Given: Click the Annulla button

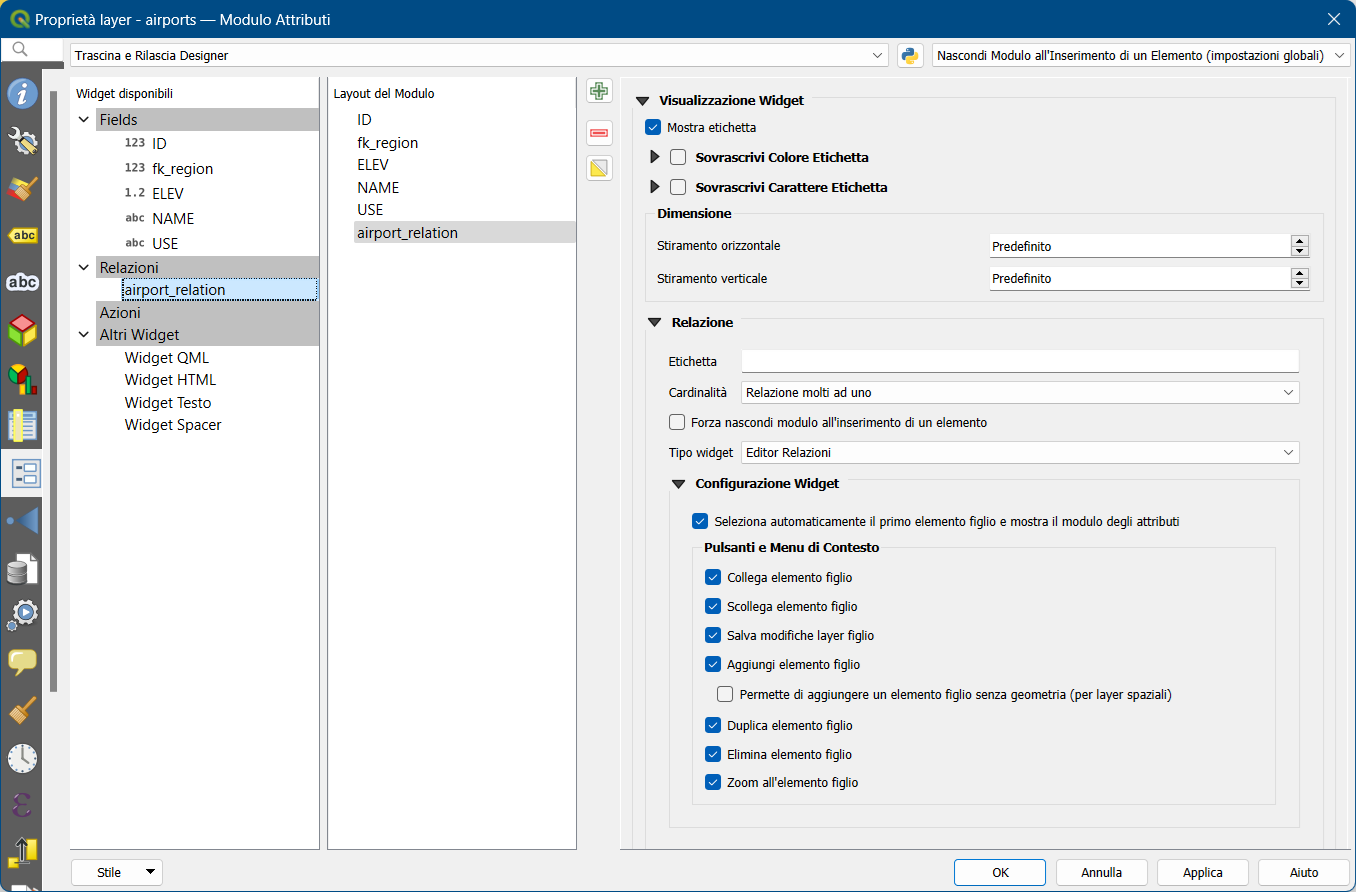Looking at the screenshot, I should (x=1102, y=872).
